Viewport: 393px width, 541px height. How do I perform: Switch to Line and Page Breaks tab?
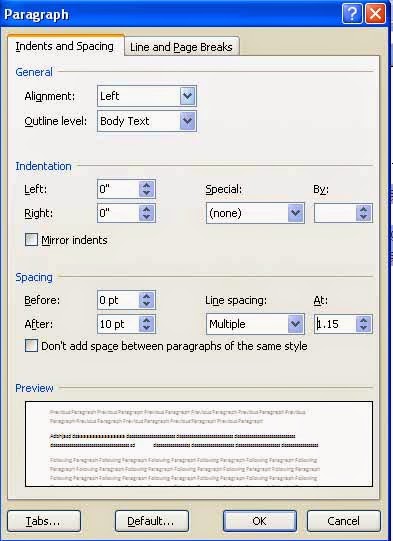pos(181,47)
